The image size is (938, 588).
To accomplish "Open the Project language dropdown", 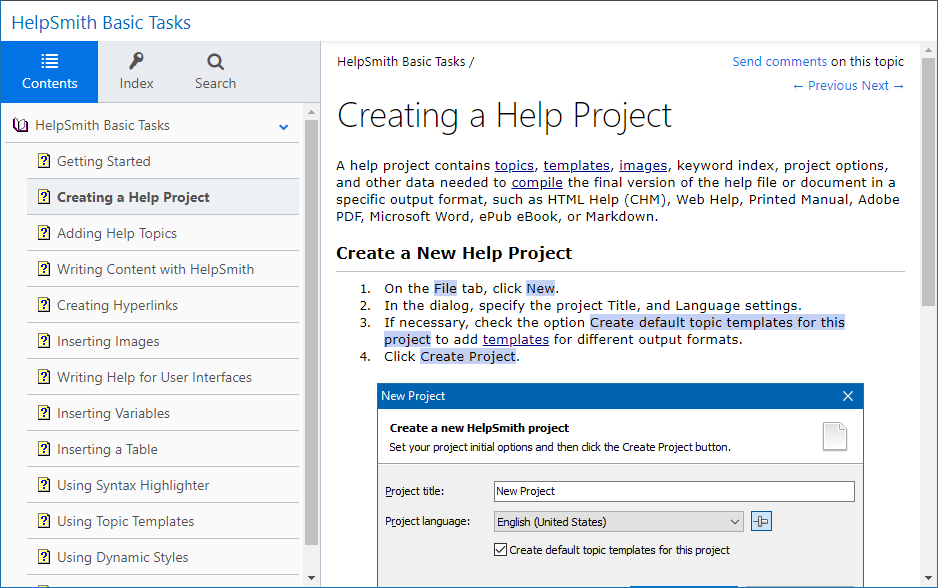I will (619, 522).
